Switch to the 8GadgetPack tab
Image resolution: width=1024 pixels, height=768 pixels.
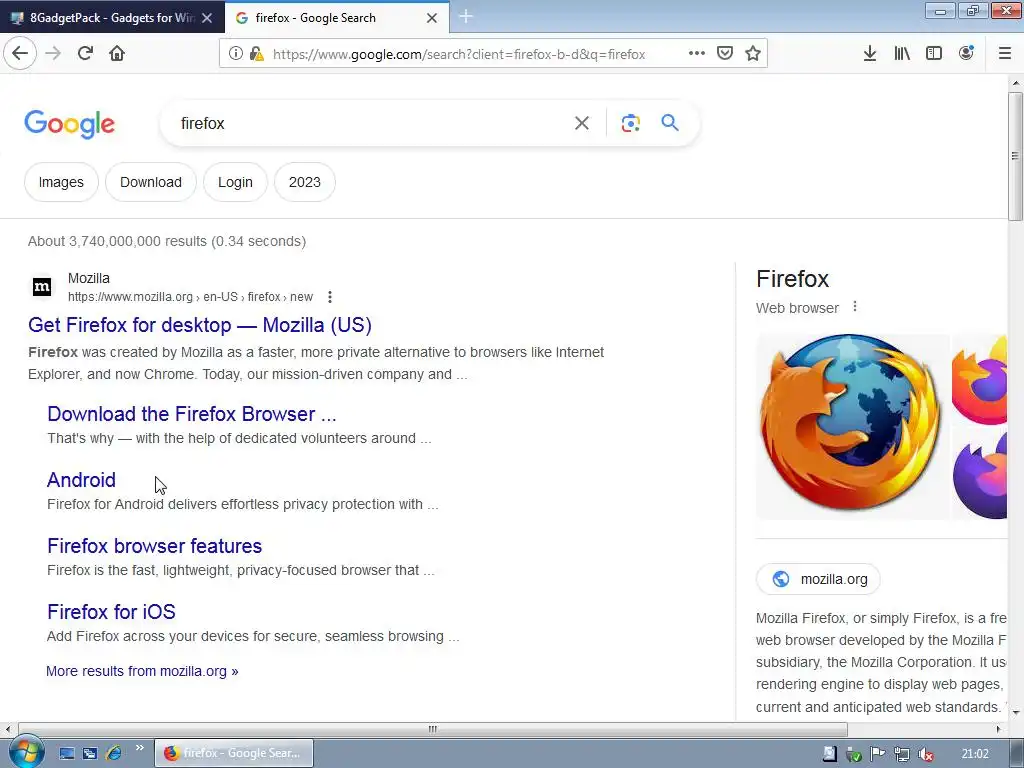(x=112, y=18)
